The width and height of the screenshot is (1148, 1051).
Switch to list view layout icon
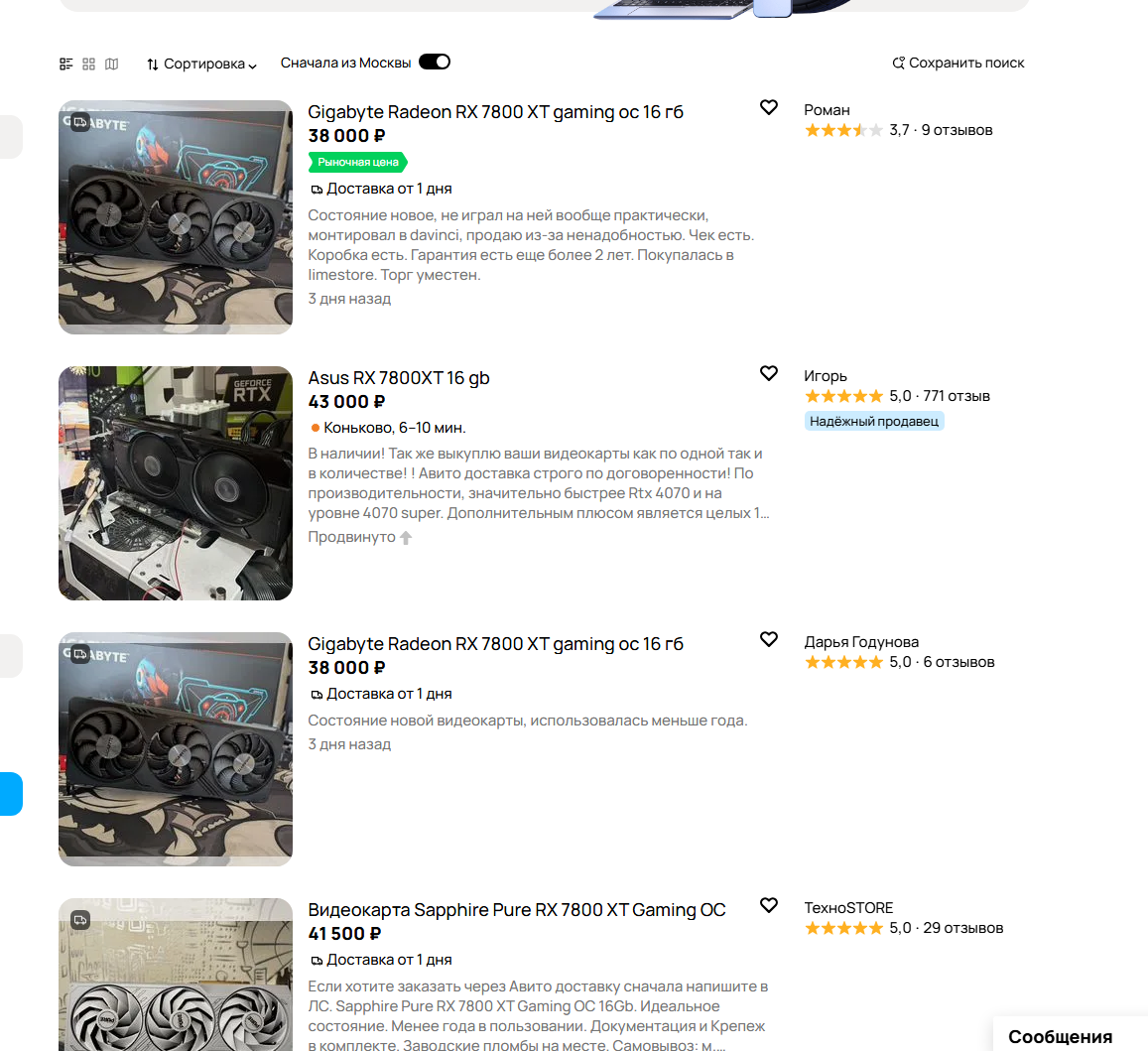[x=65, y=64]
